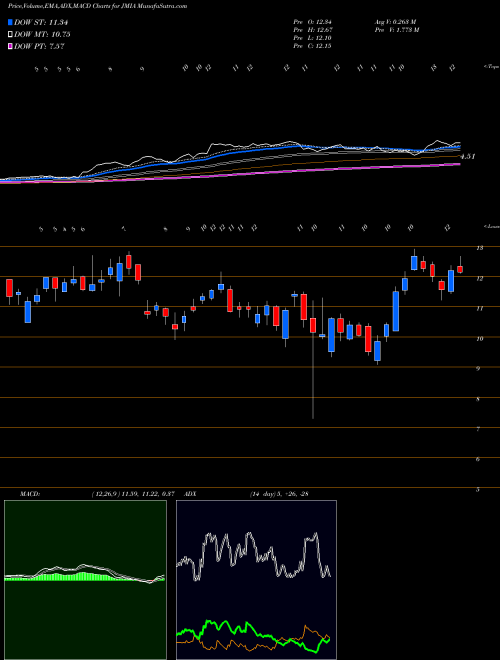The image size is (500, 660).
Task: Click the ADX values '(14 day) 5, +26, -28'
Action: coord(279,494)
